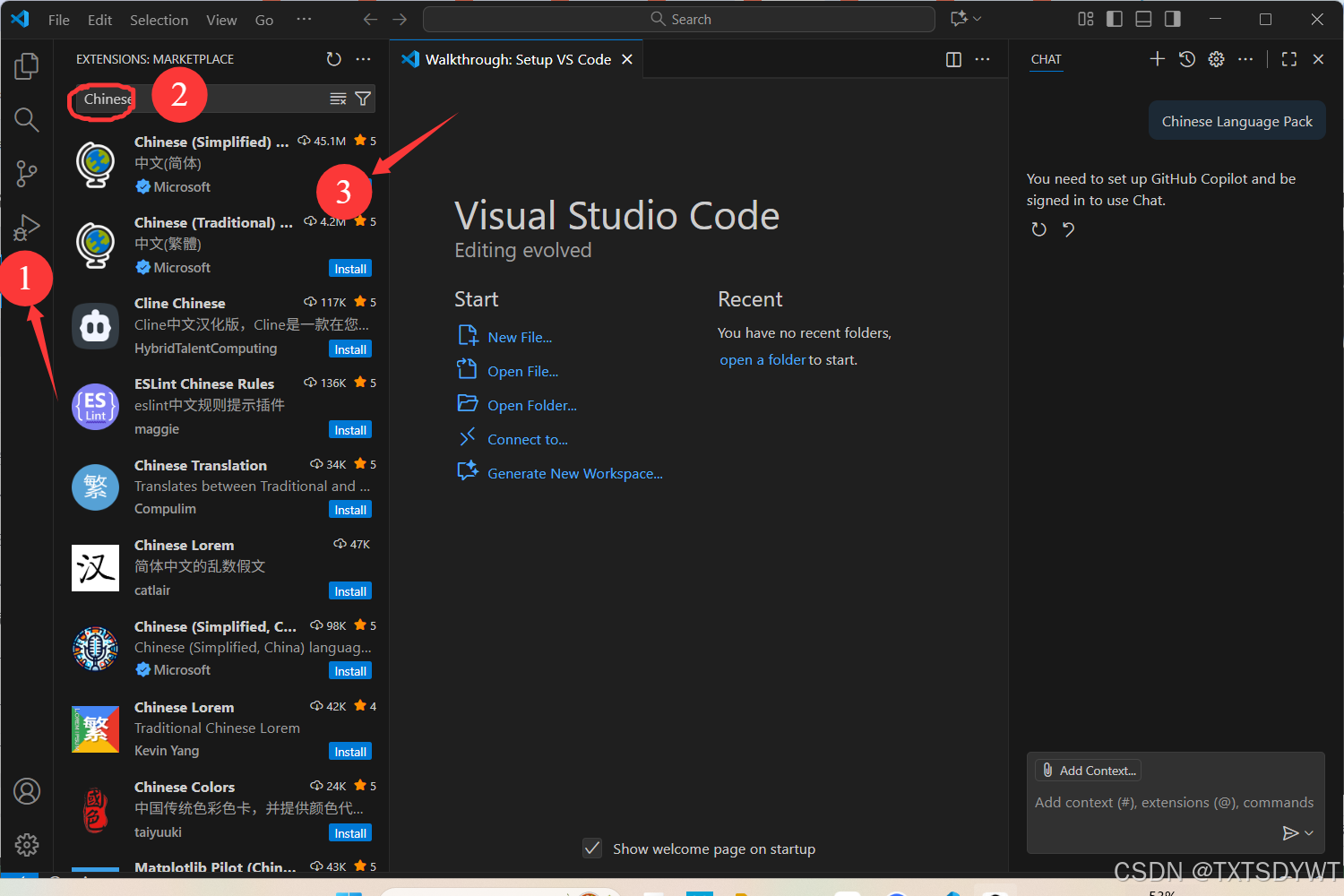Click the Open File link

pos(522,371)
